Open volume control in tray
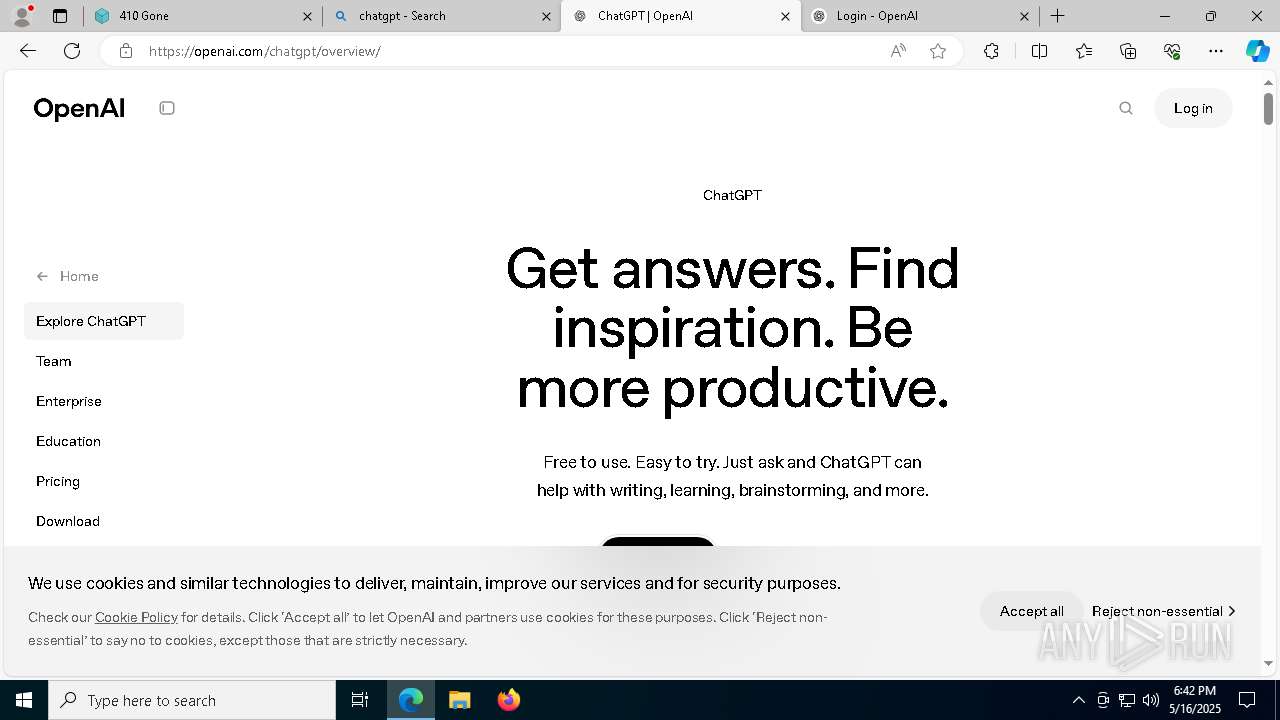 [1151, 700]
